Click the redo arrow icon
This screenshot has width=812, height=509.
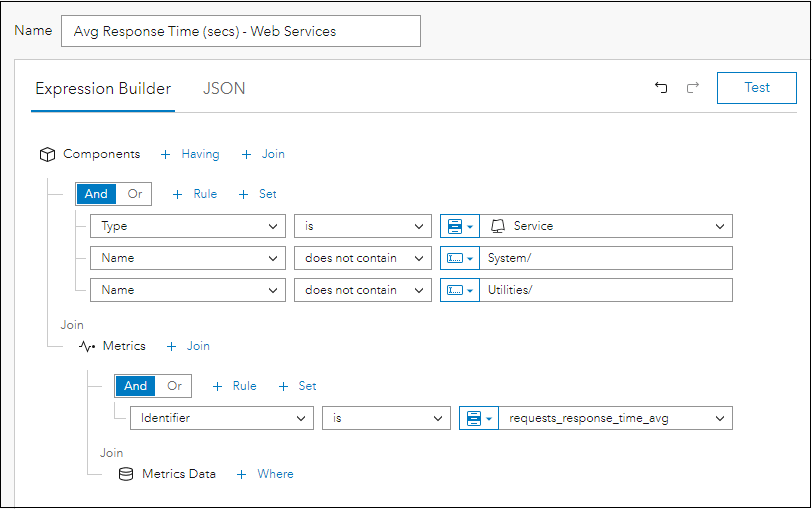click(693, 88)
